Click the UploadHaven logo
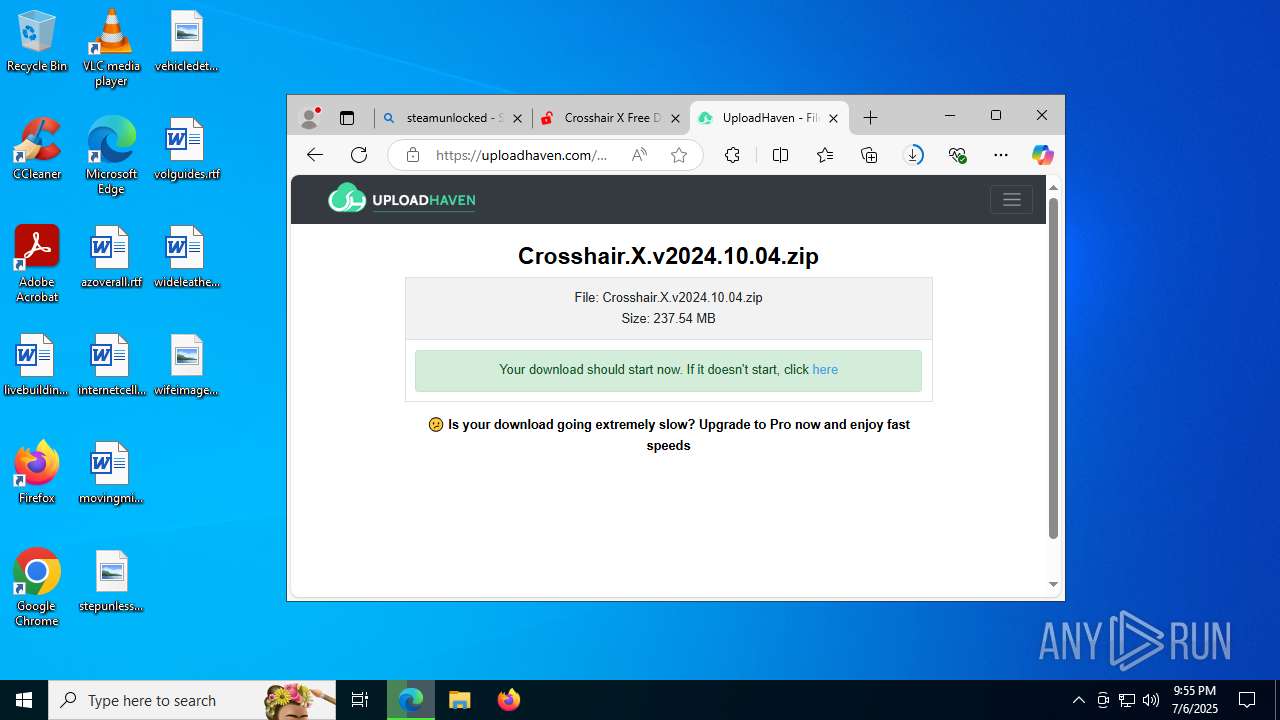 (x=402, y=199)
